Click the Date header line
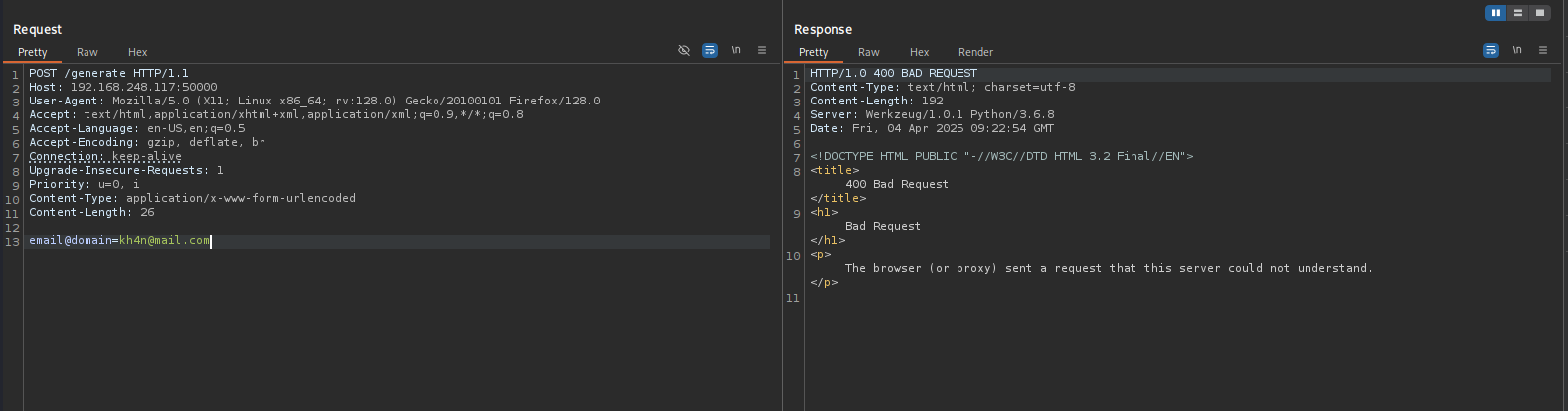This screenshot has height=411, width=1568. pyautogui.click(x=933, y=128)
